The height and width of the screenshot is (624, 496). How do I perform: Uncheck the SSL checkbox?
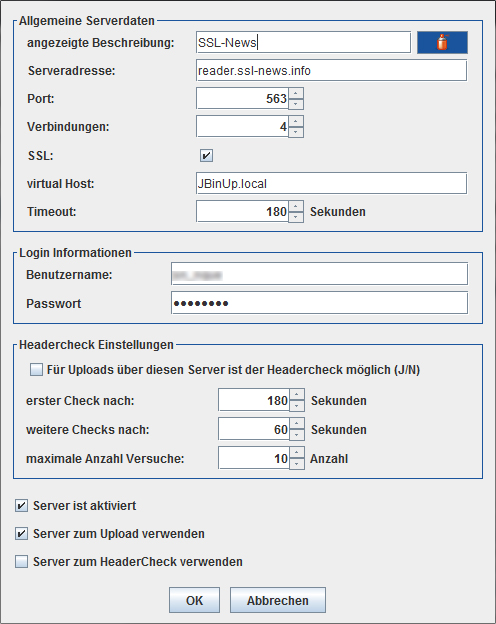pos(206,155)
